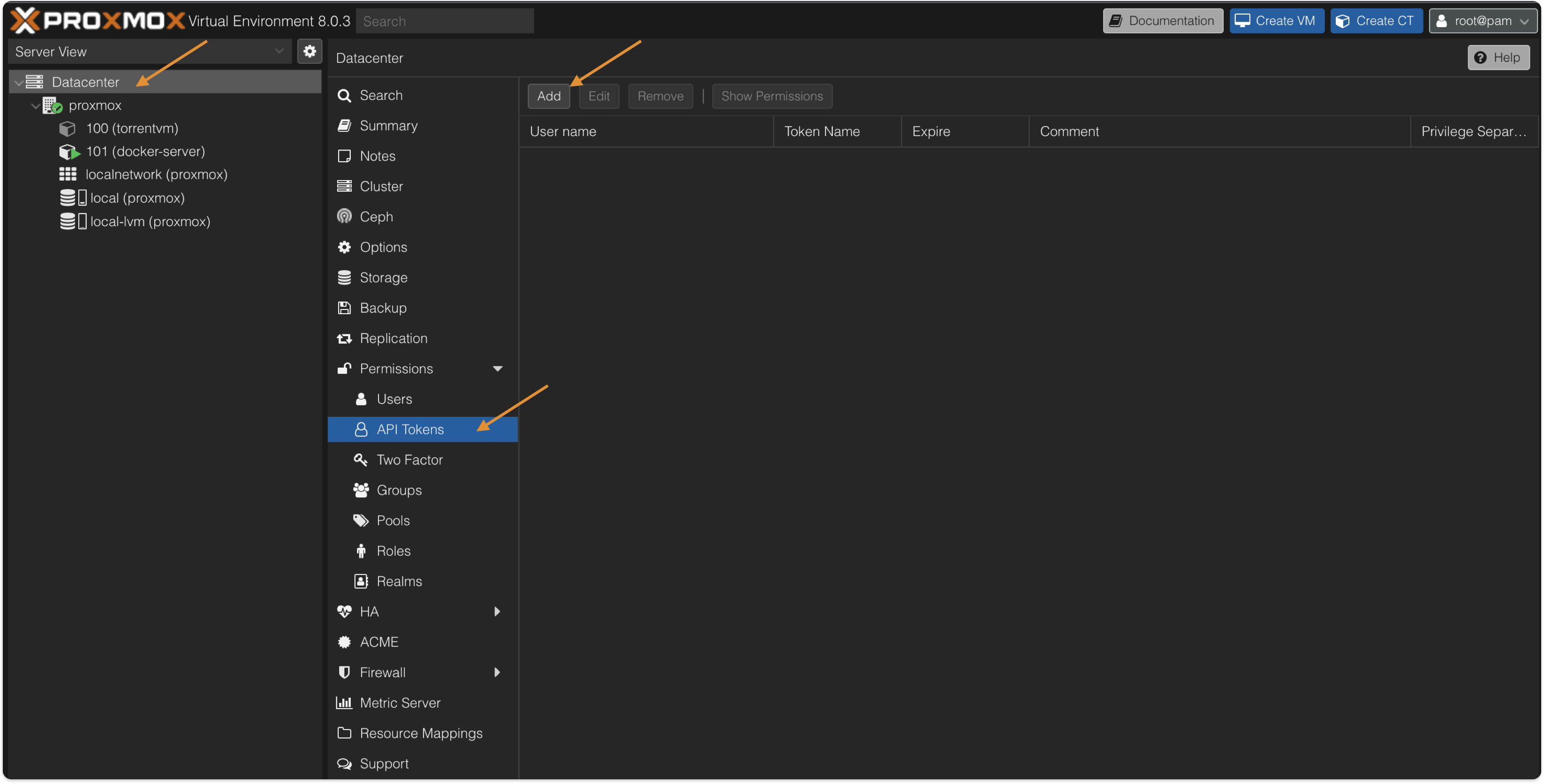
Task: Click the Create VM button
Action: point(1276,21)
